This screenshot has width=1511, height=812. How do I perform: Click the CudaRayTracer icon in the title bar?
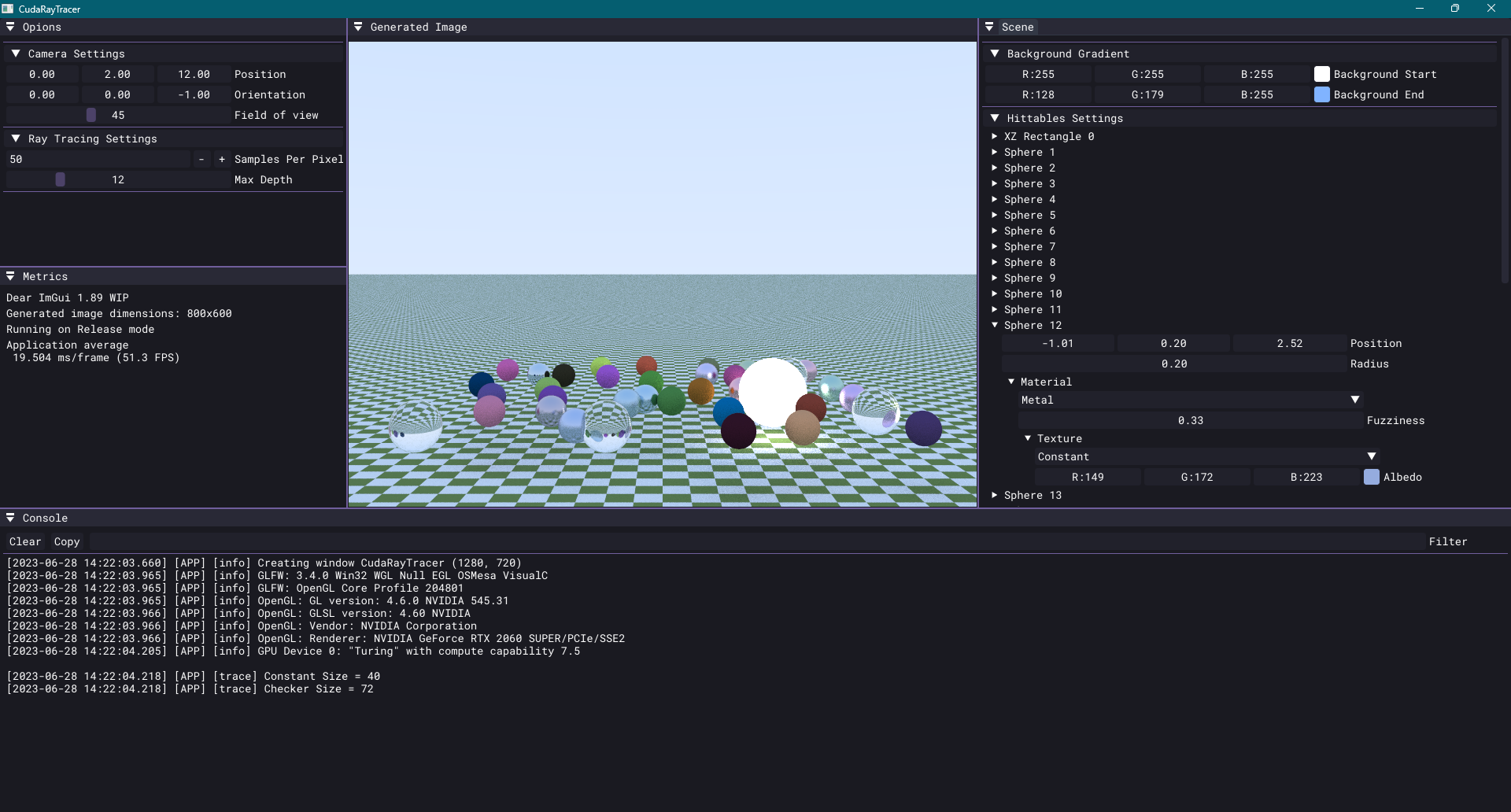[x=8, y=8]
